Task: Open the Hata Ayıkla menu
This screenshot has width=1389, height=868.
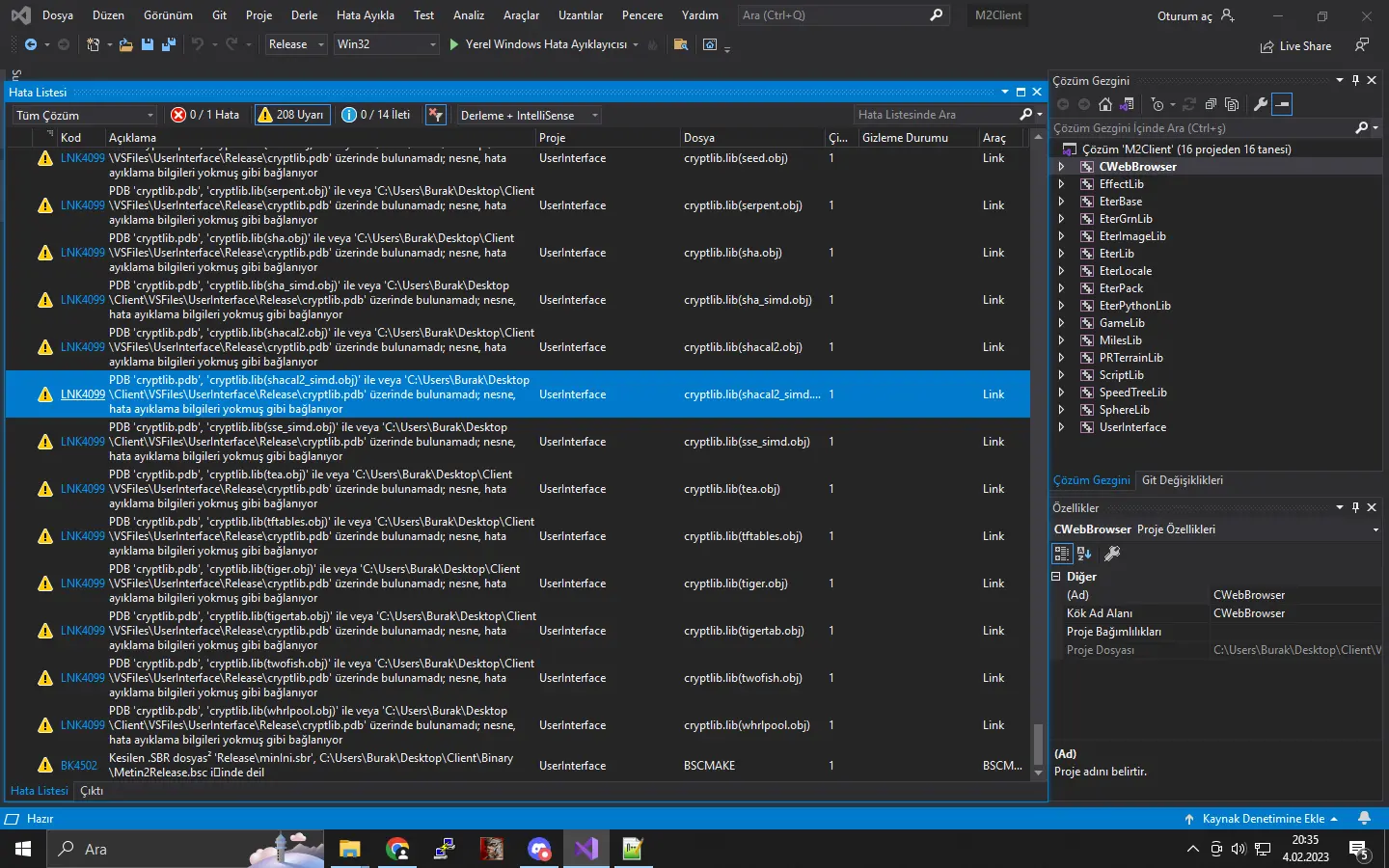Action: 365,15
